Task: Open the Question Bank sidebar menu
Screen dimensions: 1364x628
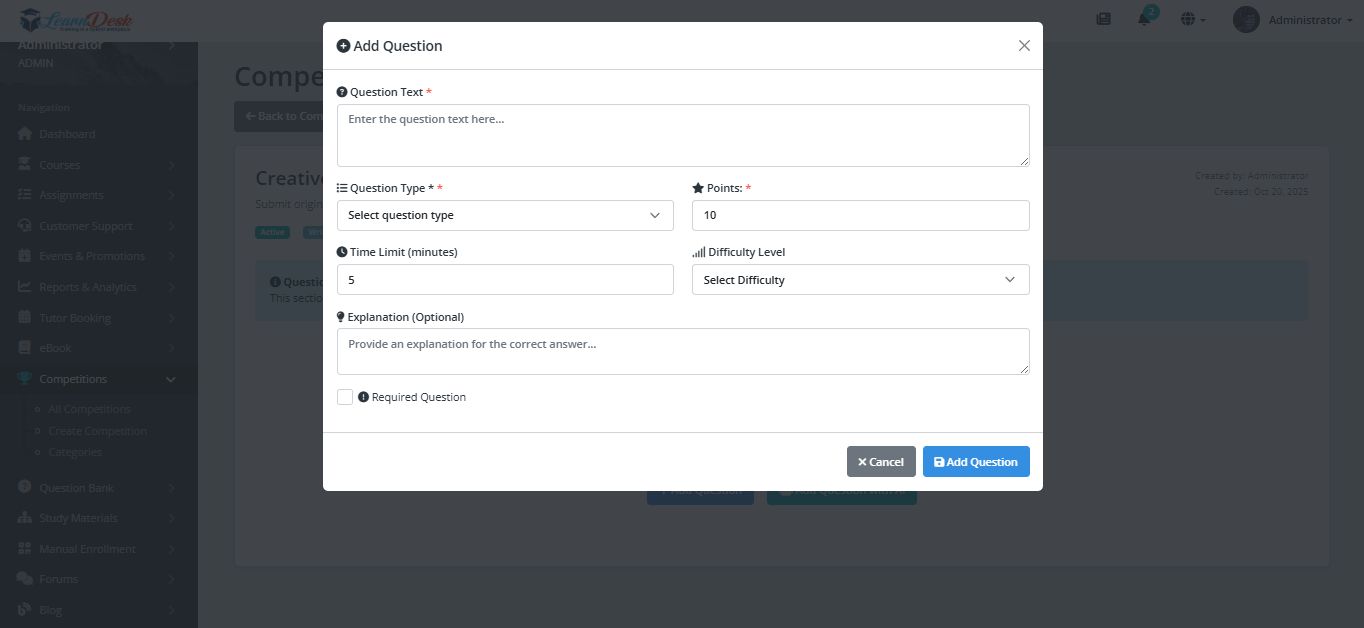Action: click(76, 488)
